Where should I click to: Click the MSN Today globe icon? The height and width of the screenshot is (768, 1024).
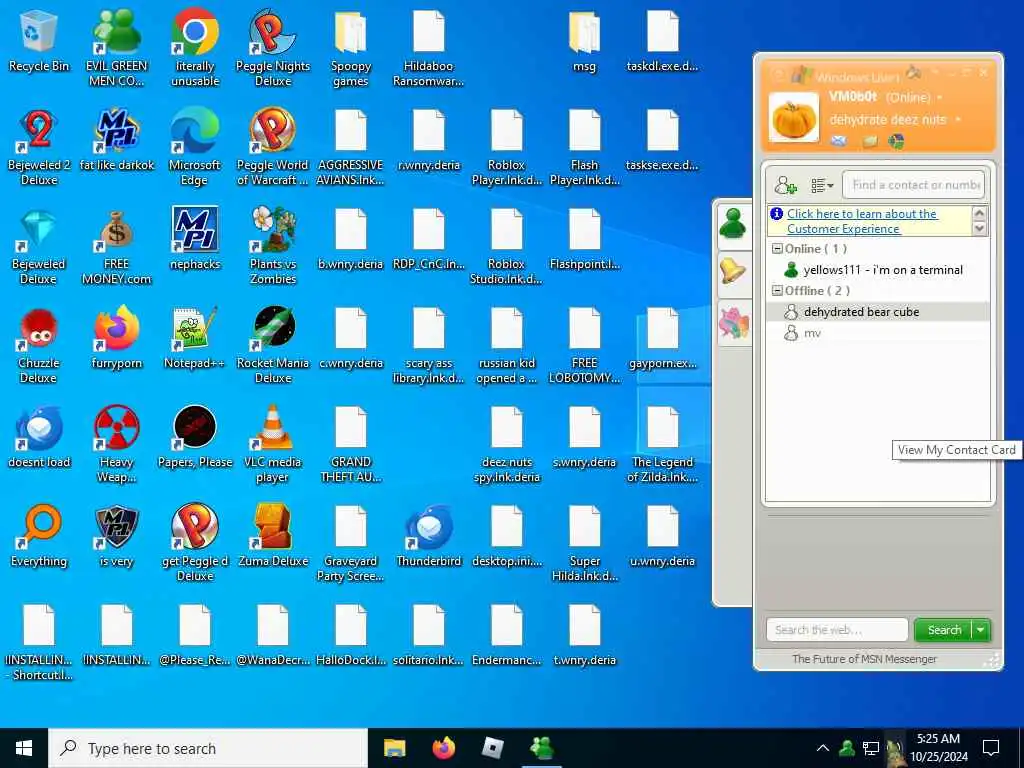(x=896, y=141)
